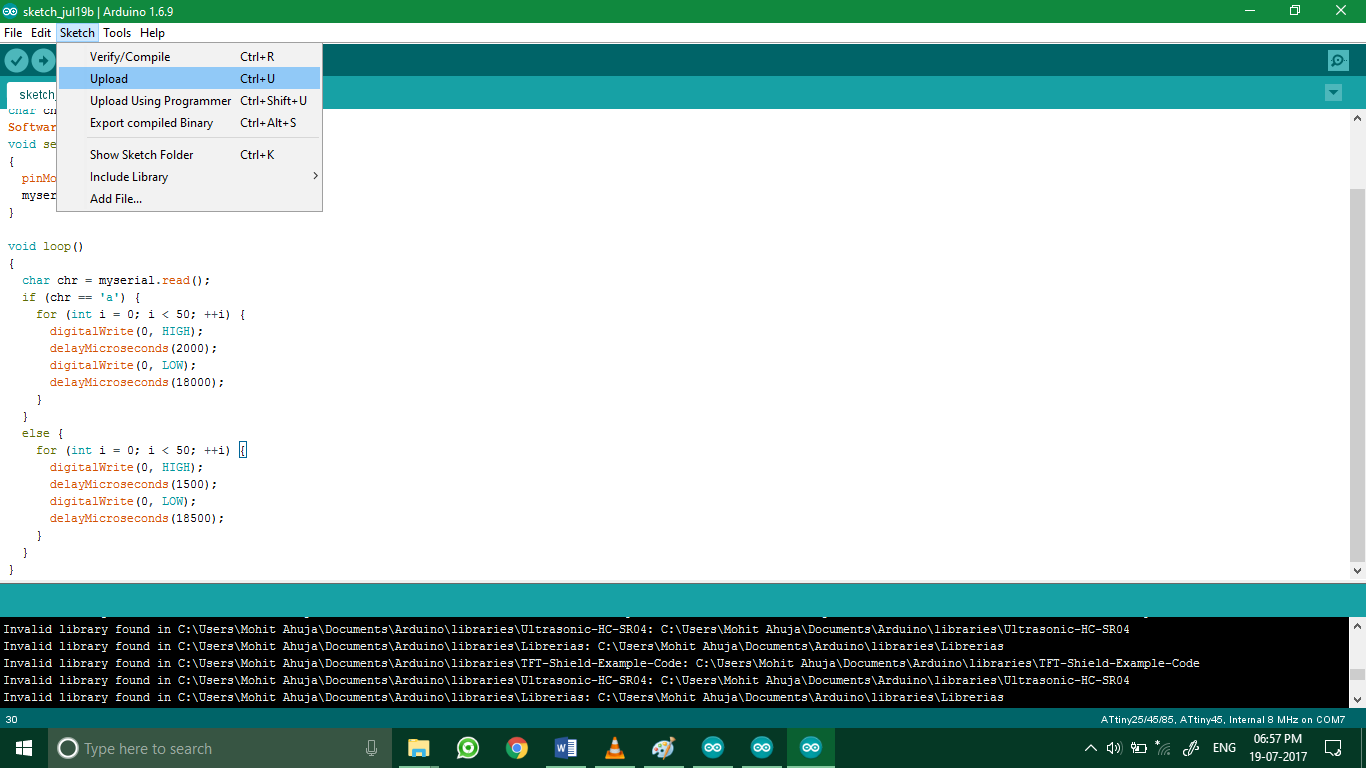The width and height of the screenshot is (1366, 768).
Task: Click the code editor vertical scrollbar
Action: pos(1357,375)
